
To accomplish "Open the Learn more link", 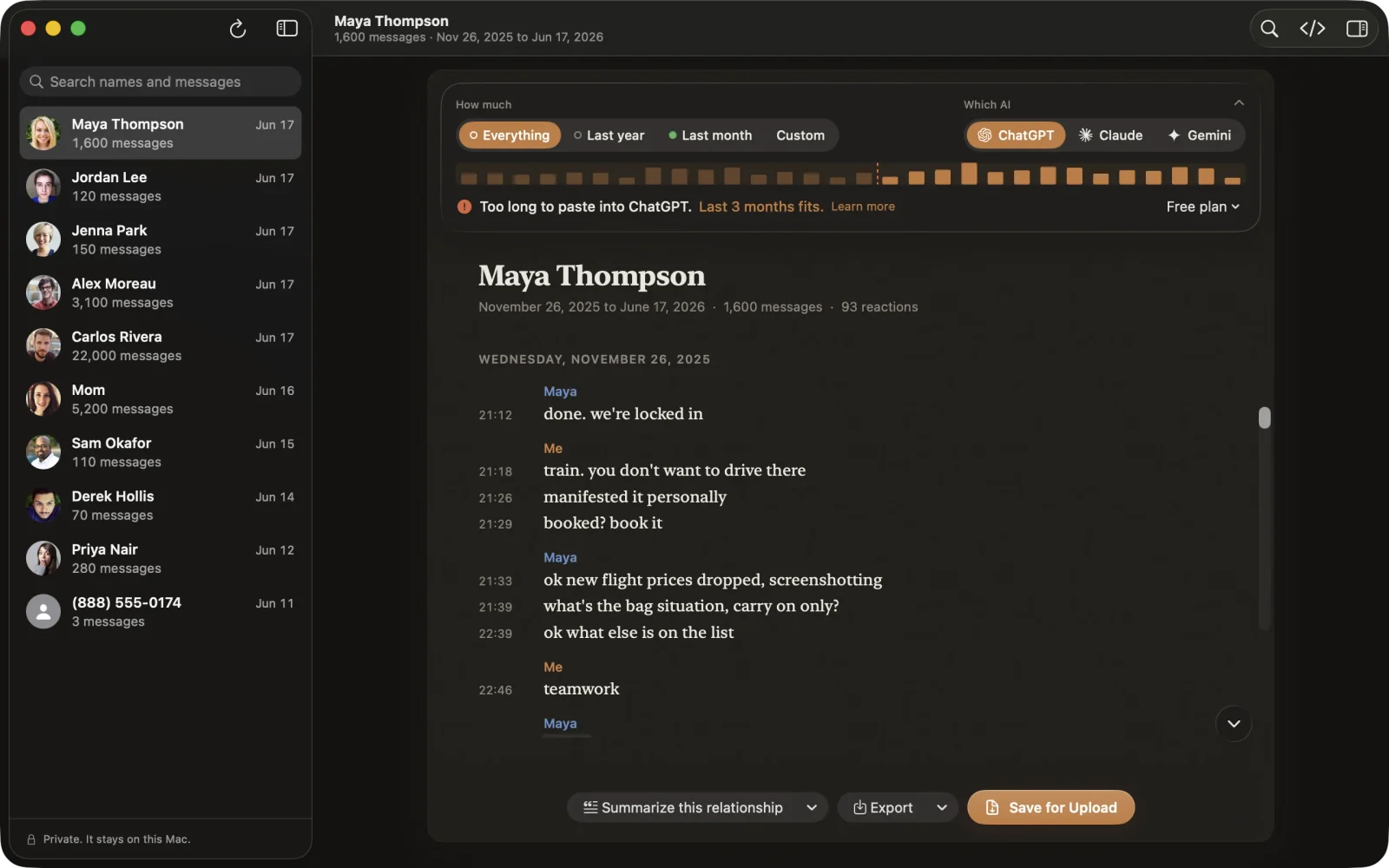I will [863, 207].
